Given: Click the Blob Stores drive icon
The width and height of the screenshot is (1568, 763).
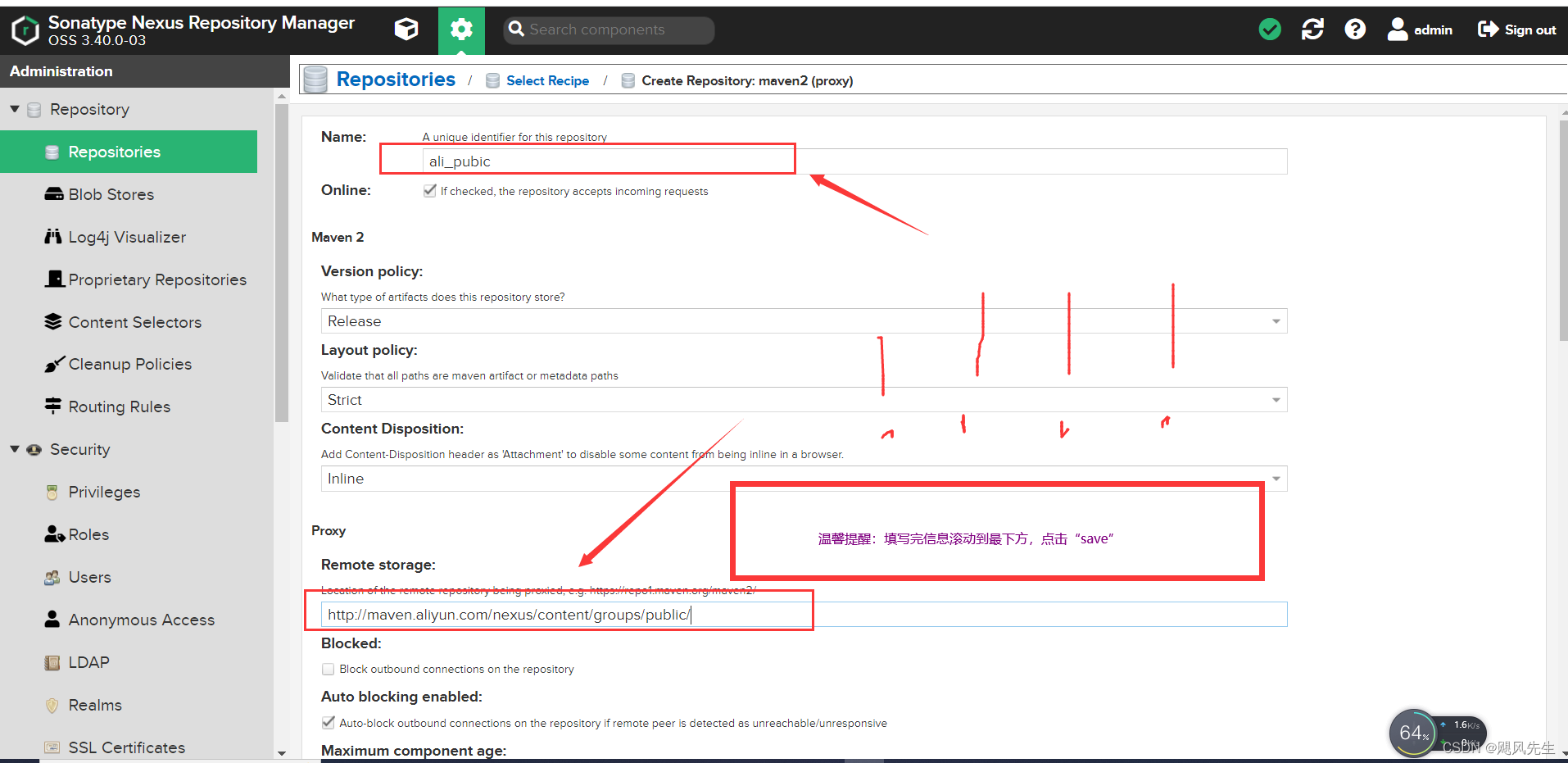Looking at the screenshot, I should (x=53, y=194).
